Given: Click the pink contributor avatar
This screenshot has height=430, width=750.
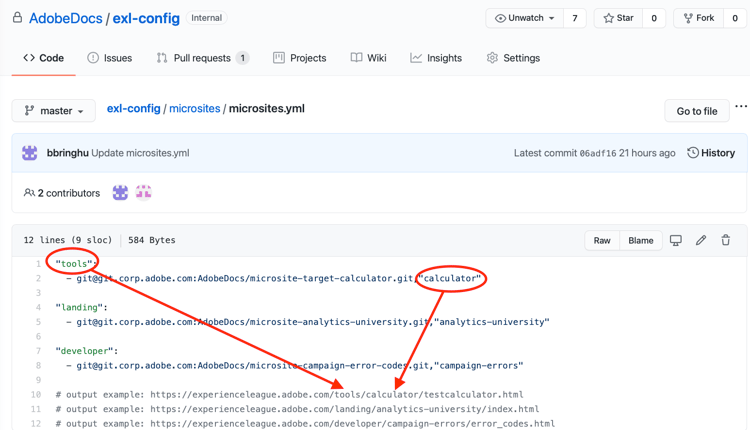Looking at the screenshot, I should click(x=143, y=193).
